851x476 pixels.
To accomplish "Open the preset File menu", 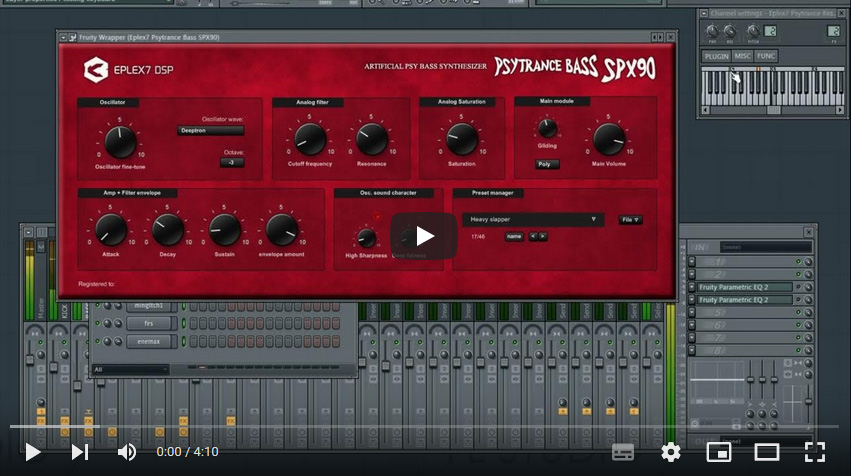I will pos(630,220).
